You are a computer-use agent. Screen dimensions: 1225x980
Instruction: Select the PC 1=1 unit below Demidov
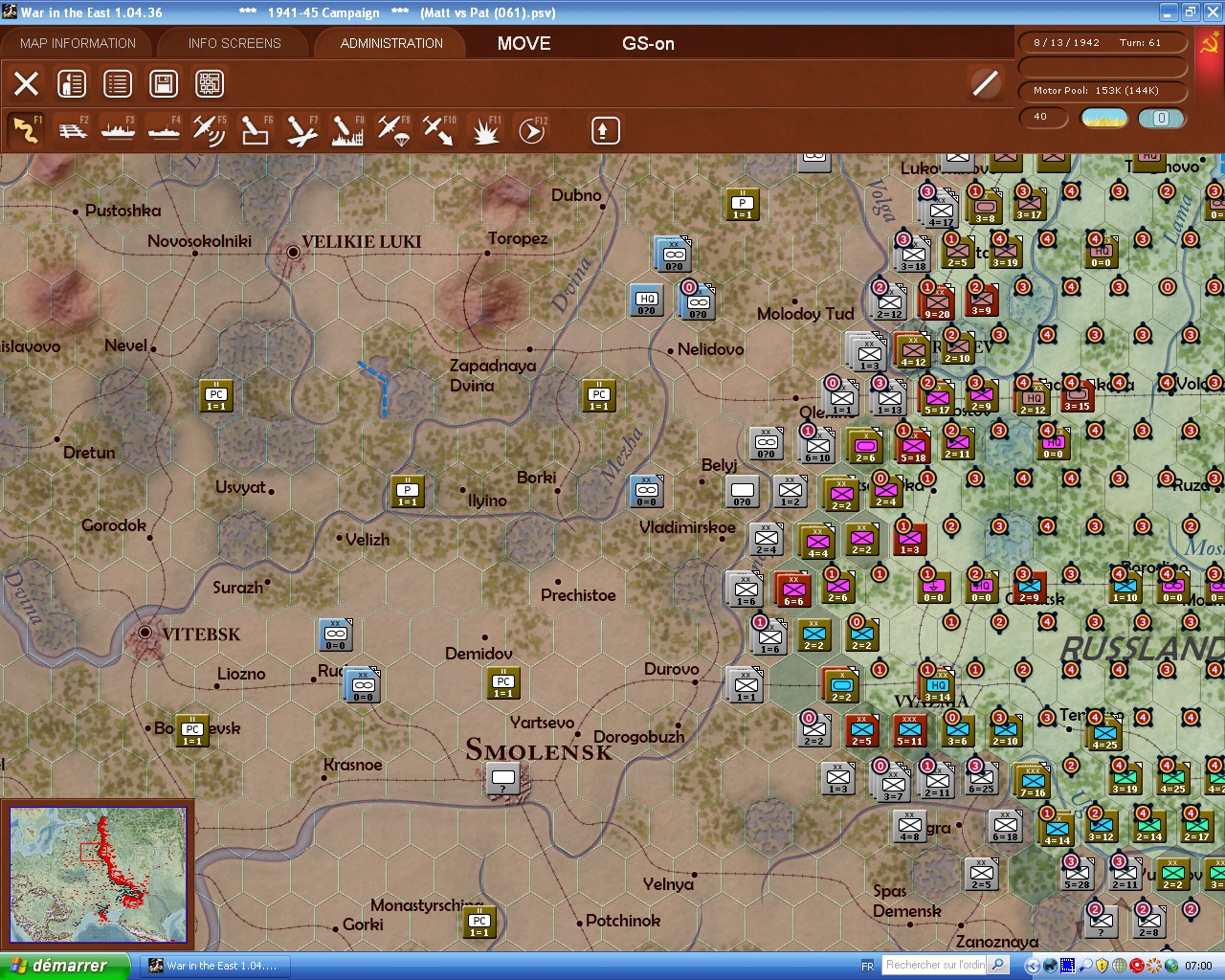point(504,682)
